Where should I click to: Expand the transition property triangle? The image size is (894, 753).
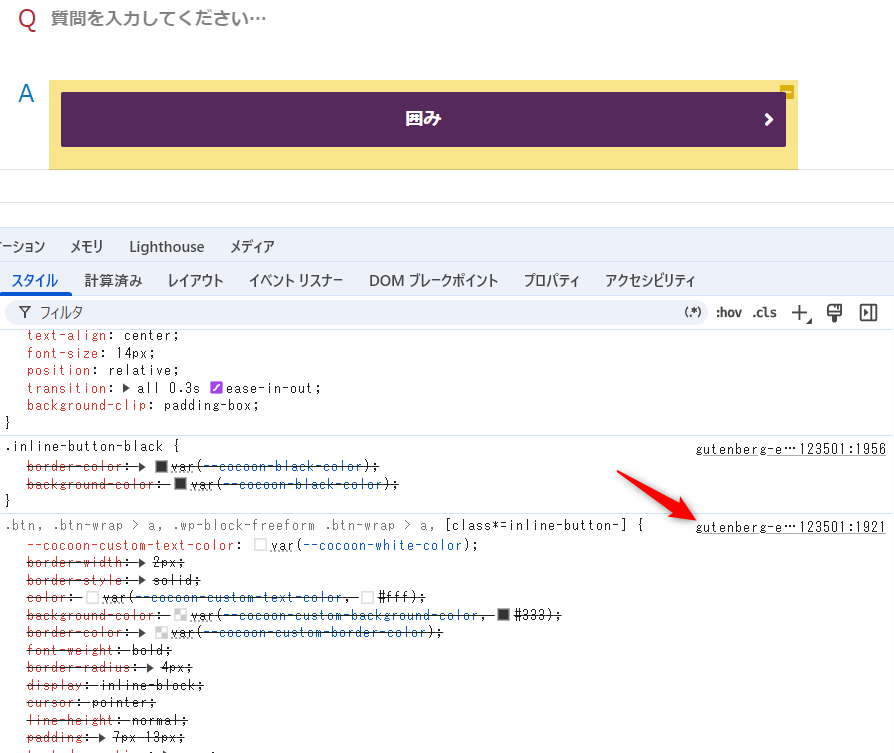(126, 388)
